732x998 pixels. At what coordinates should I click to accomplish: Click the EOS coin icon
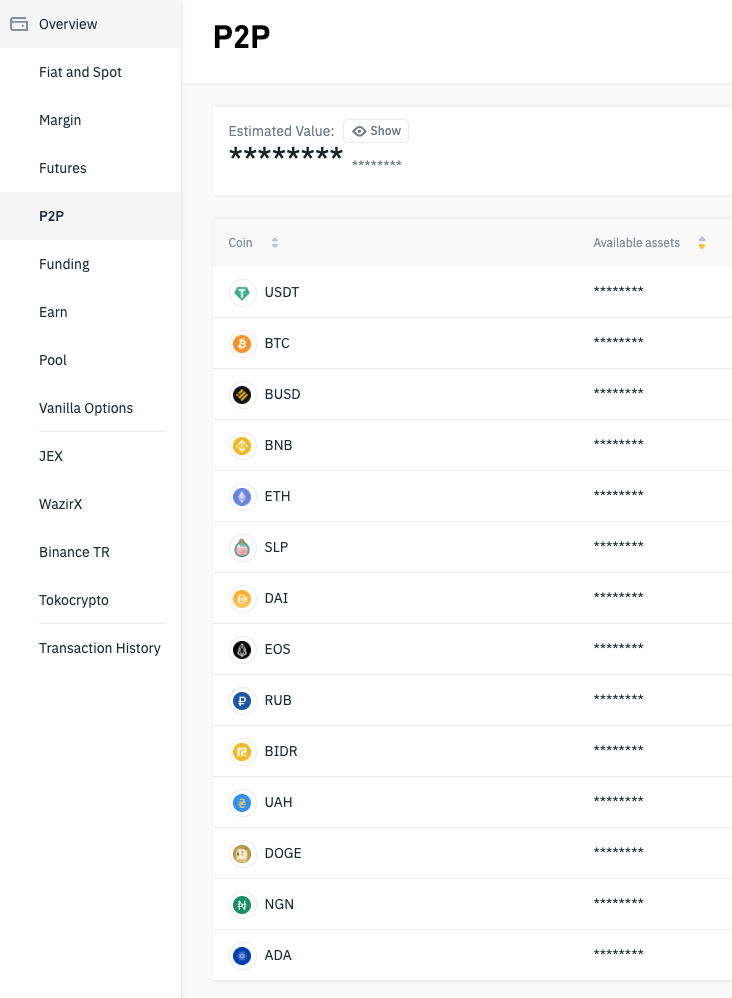click(x=242, y=650)
